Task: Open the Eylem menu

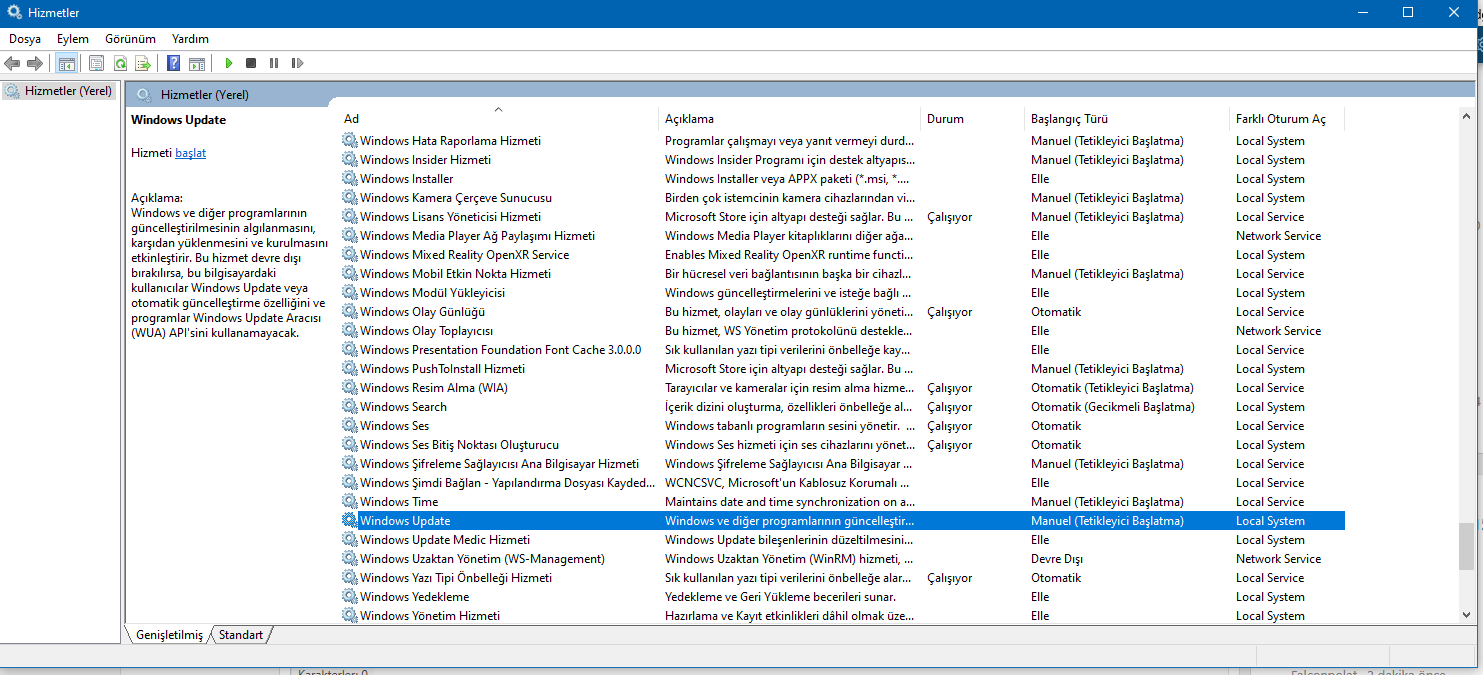Action: coord(73,39)
